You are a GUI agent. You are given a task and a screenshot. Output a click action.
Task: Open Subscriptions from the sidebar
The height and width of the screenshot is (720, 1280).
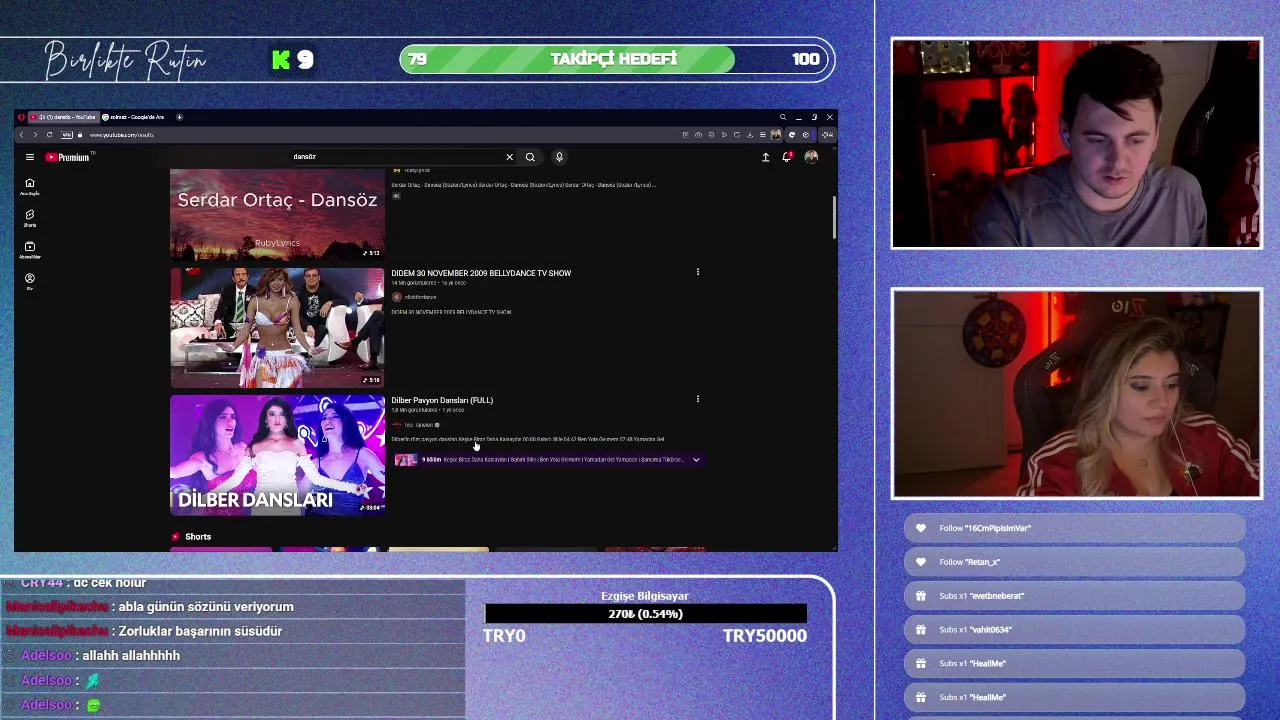(30, 250)
